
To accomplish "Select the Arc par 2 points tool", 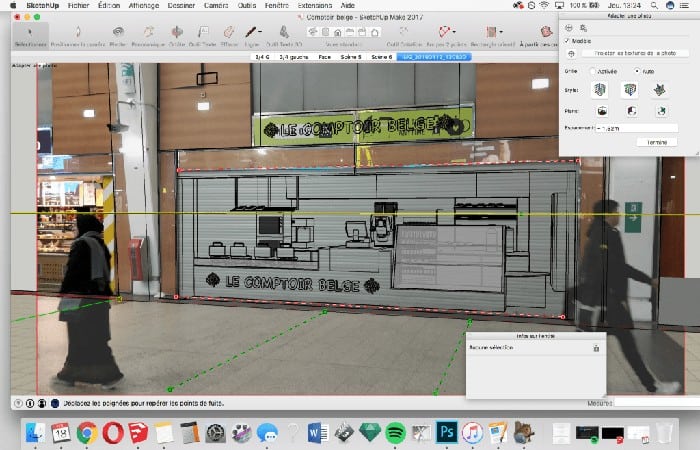I will click(x=444, y=35).
